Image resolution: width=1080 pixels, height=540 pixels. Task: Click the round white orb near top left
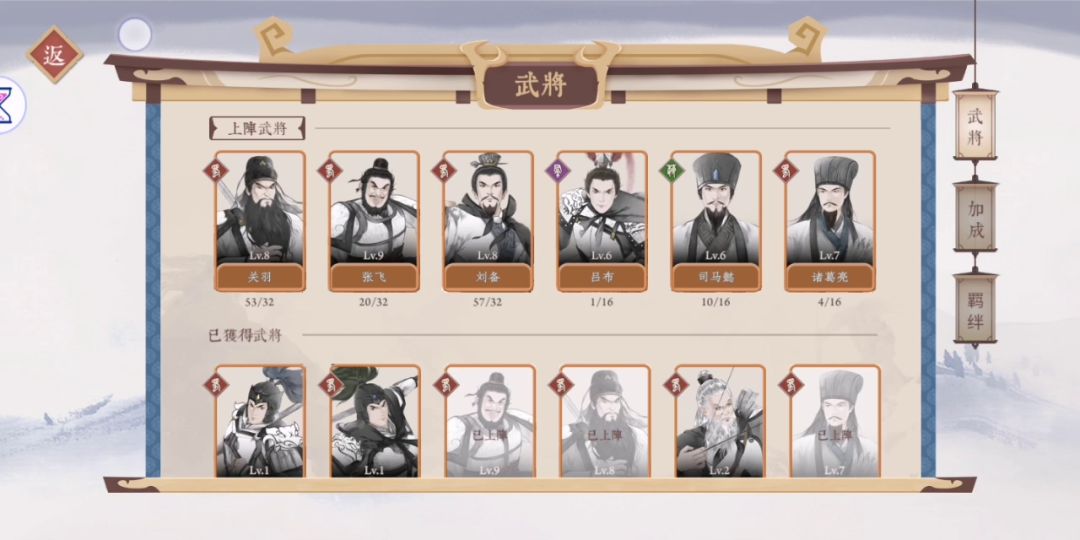pyautogui.click(x=134, y=34)
